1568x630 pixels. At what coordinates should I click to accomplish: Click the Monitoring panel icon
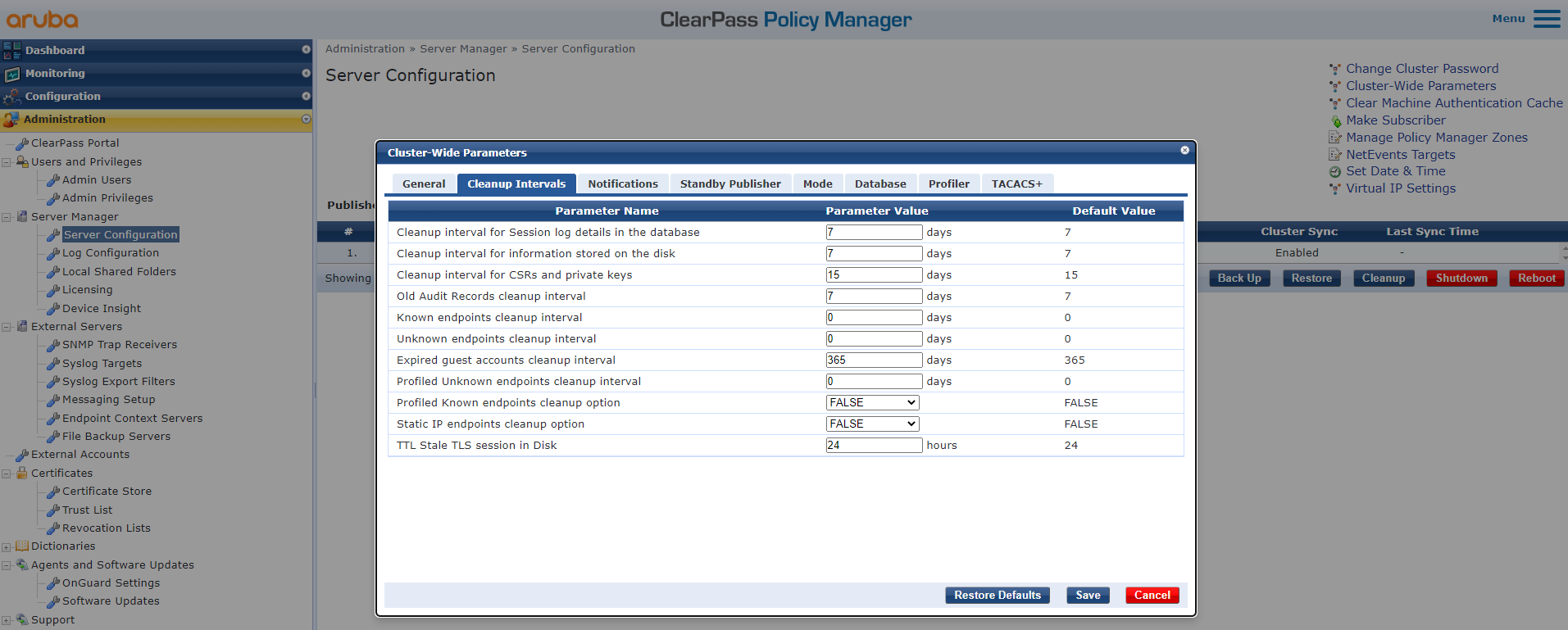coord(11,74)
